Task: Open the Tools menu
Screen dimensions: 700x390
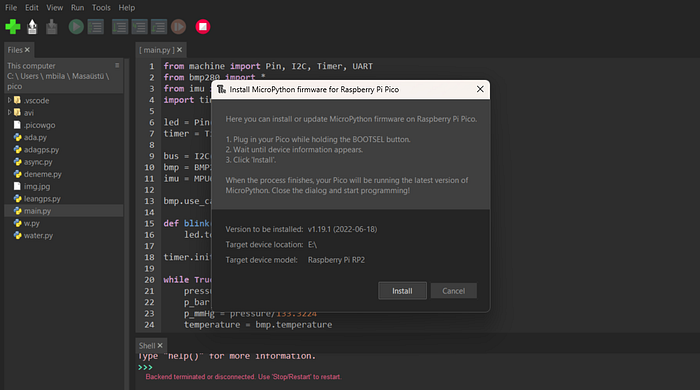Action: [x=101, y=8]
